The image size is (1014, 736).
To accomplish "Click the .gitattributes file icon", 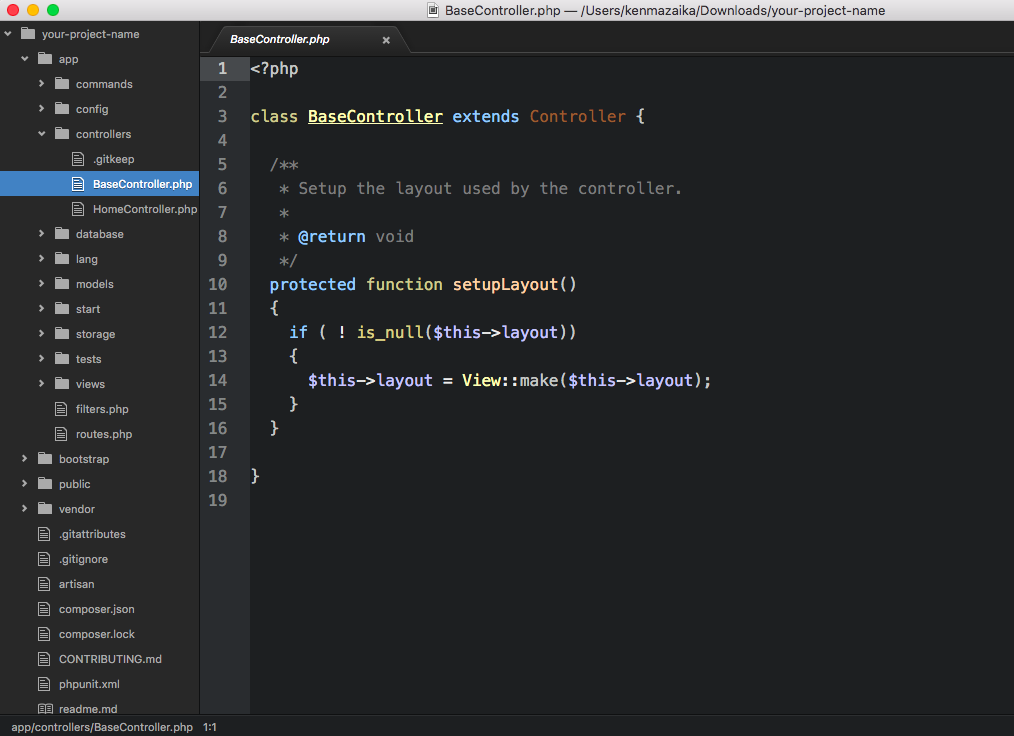I will coord(44,534).
